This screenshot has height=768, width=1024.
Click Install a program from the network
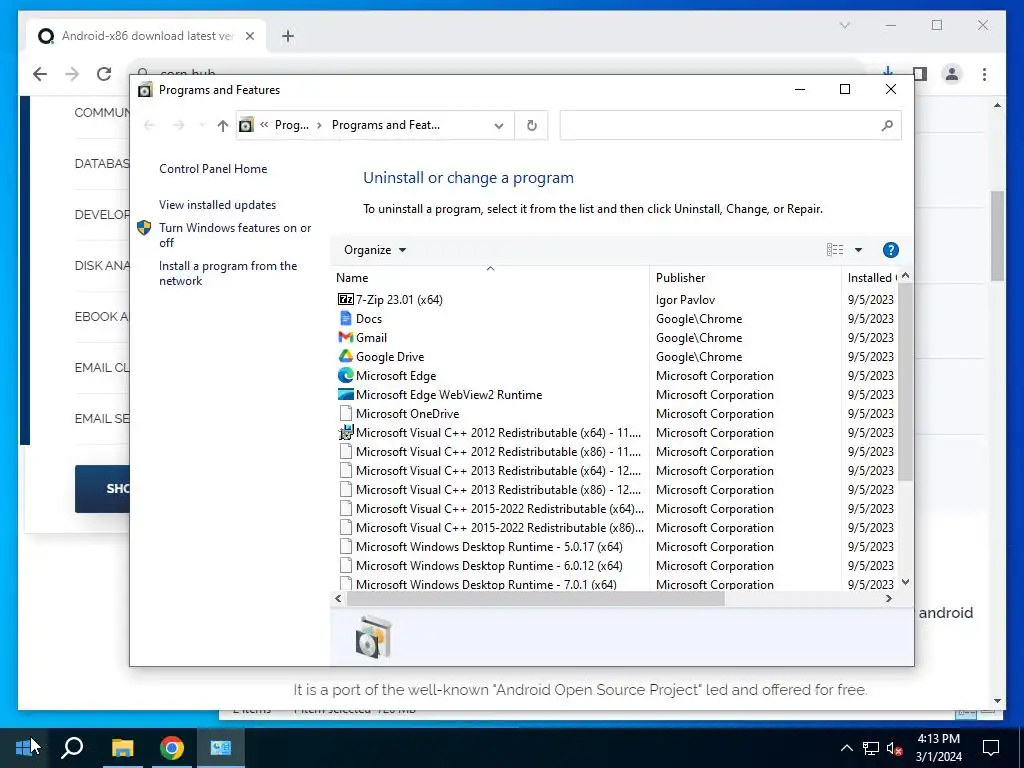tap(227, 273)
